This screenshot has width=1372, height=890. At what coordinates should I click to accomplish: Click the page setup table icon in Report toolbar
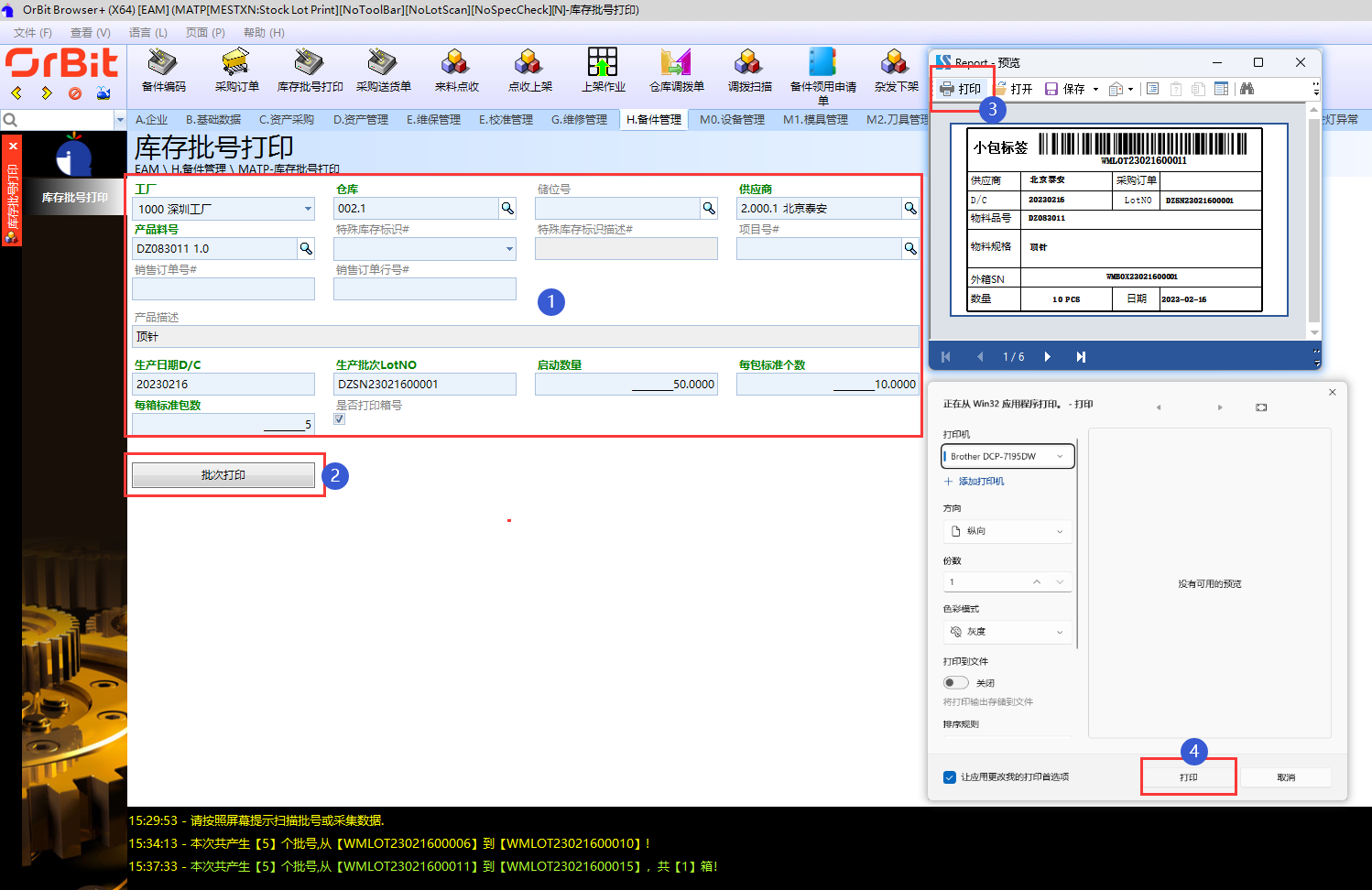click(x=1221, y=89)
